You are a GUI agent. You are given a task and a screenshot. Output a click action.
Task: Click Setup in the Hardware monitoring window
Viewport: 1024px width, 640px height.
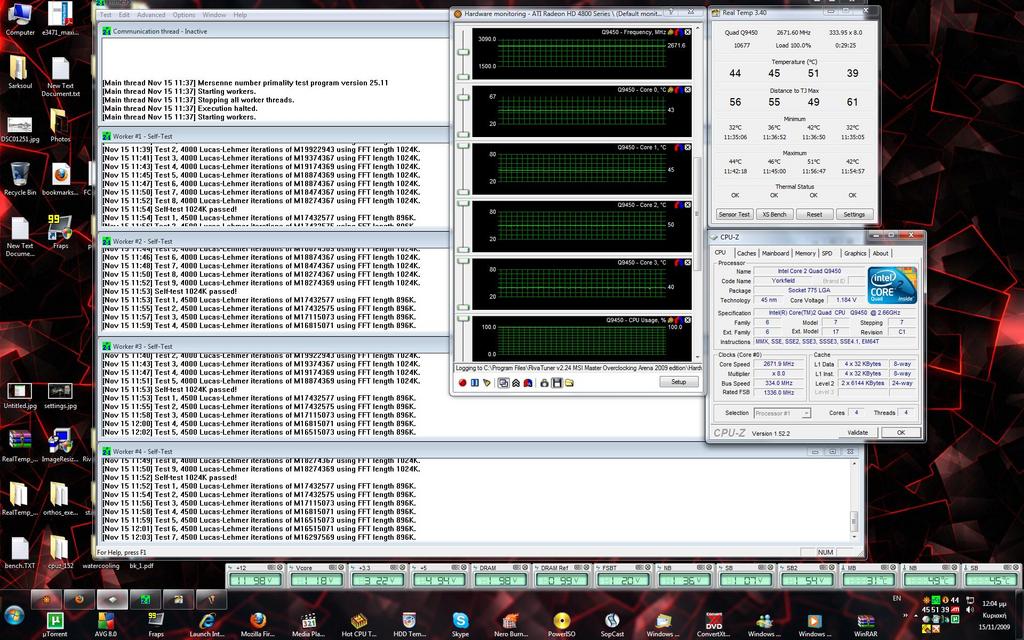click(x=679, y=382)
